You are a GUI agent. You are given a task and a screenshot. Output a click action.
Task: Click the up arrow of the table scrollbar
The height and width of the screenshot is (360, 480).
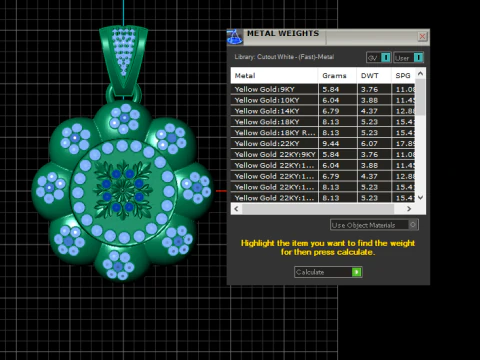coord(420,74)
